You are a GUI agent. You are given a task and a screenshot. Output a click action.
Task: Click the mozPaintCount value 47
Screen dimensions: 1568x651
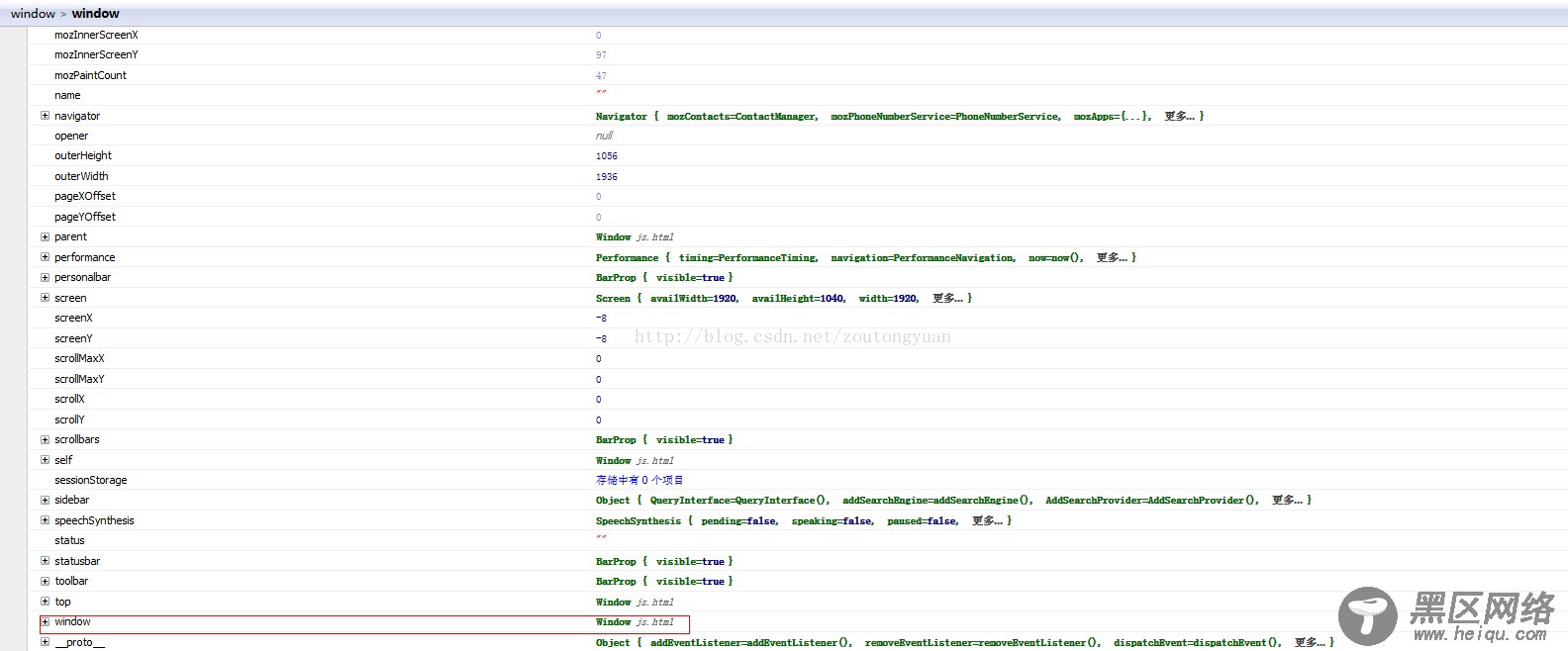tap(601, 76)
